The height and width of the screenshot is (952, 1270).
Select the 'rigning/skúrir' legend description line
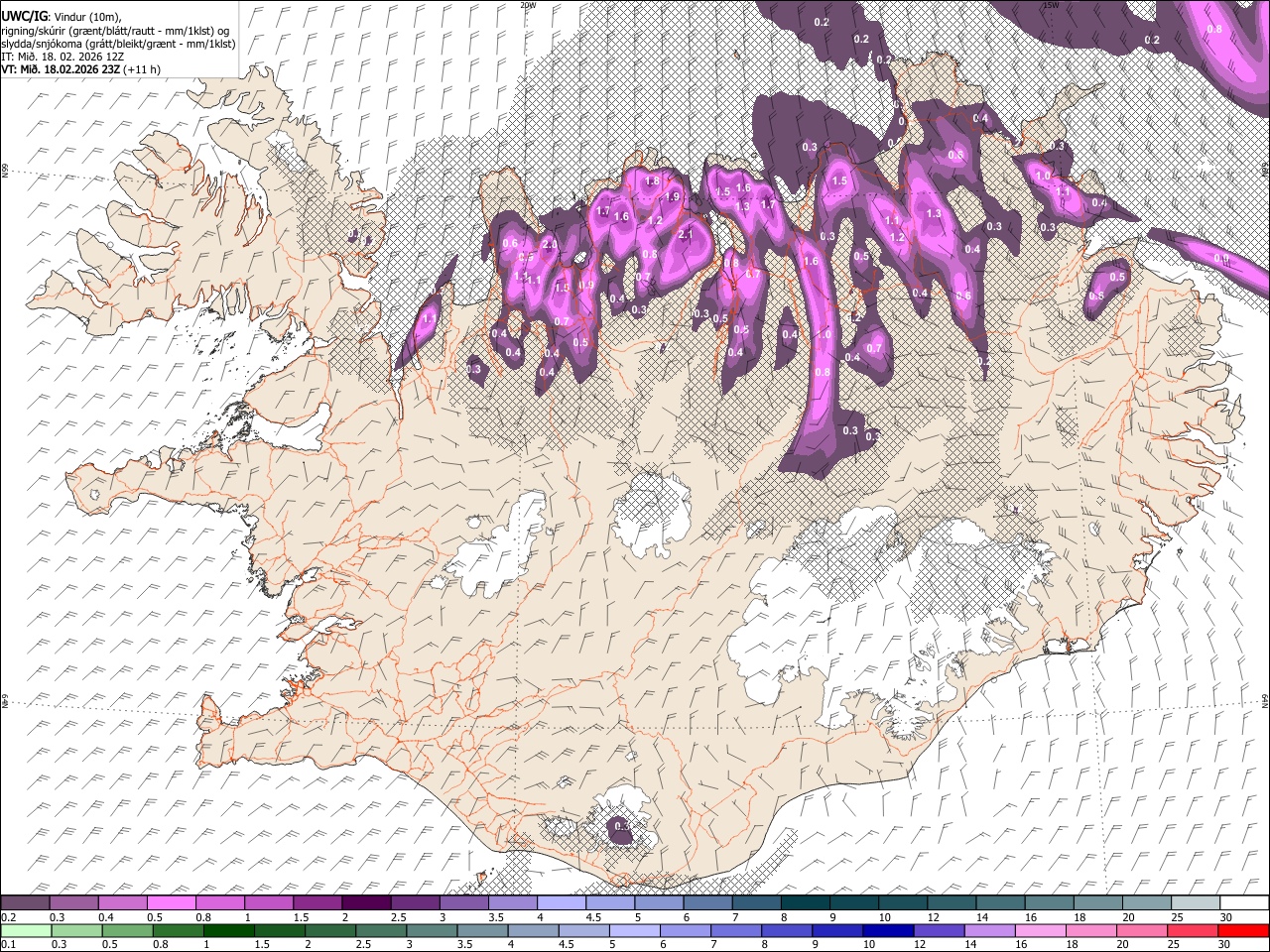coord(115,30)
